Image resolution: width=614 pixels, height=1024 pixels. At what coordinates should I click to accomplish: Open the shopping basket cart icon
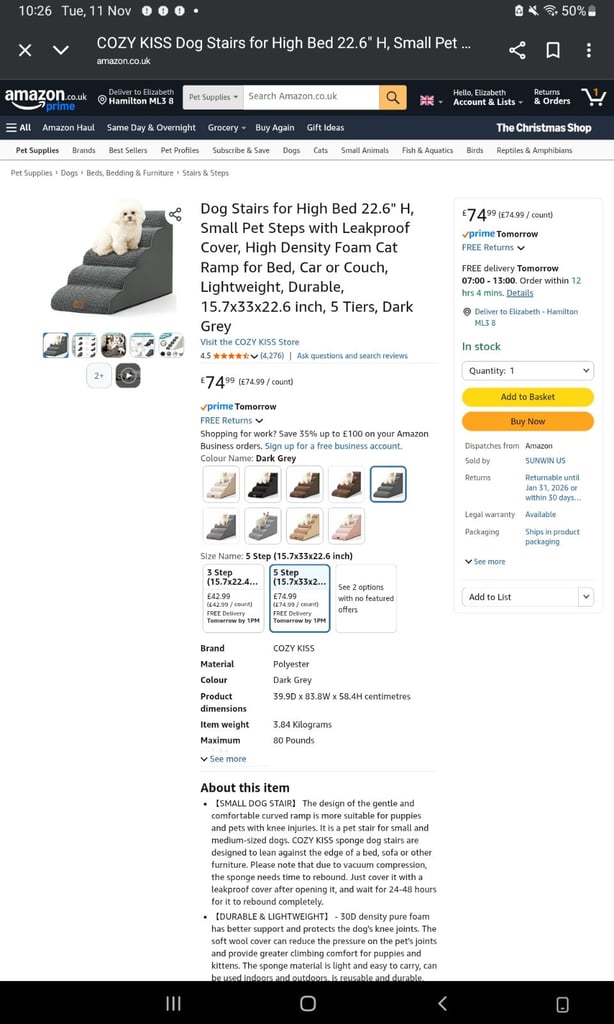[x=594, y=97]
